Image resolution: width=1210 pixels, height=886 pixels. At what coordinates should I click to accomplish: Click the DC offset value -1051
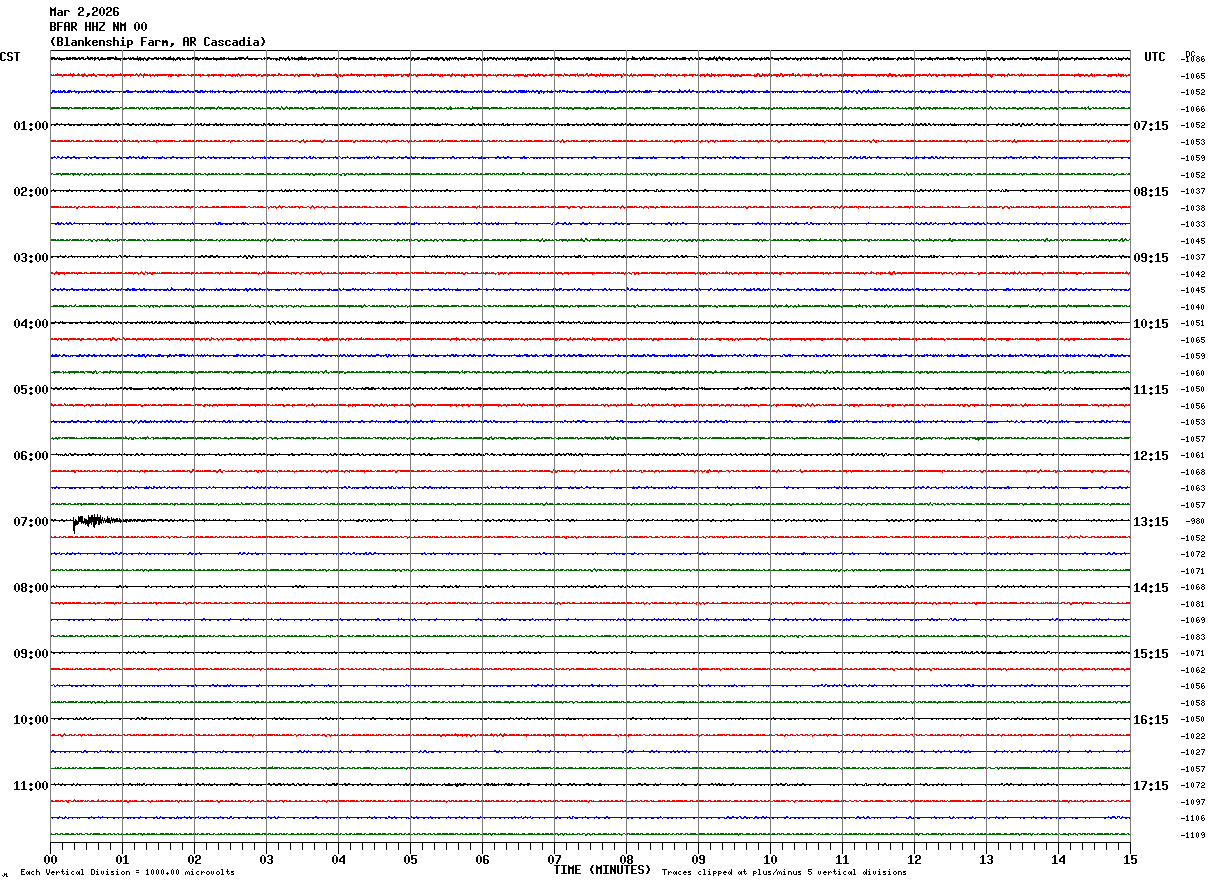click(1193, 324)
